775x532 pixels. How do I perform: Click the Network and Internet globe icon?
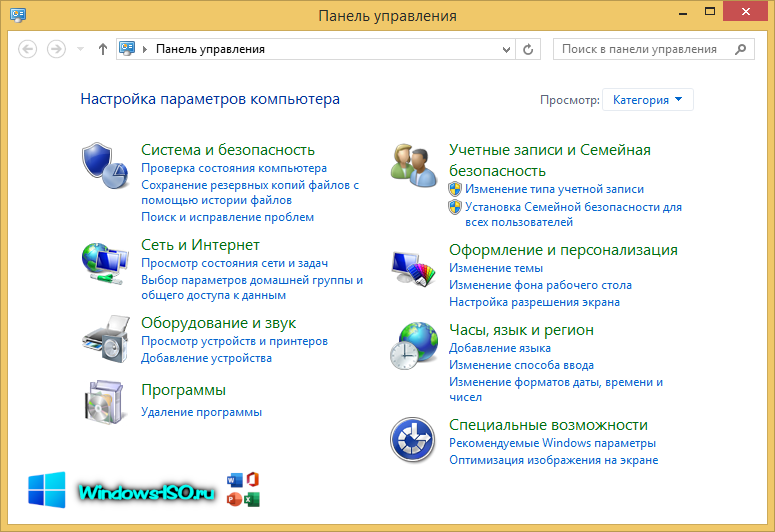pos(105,263)
